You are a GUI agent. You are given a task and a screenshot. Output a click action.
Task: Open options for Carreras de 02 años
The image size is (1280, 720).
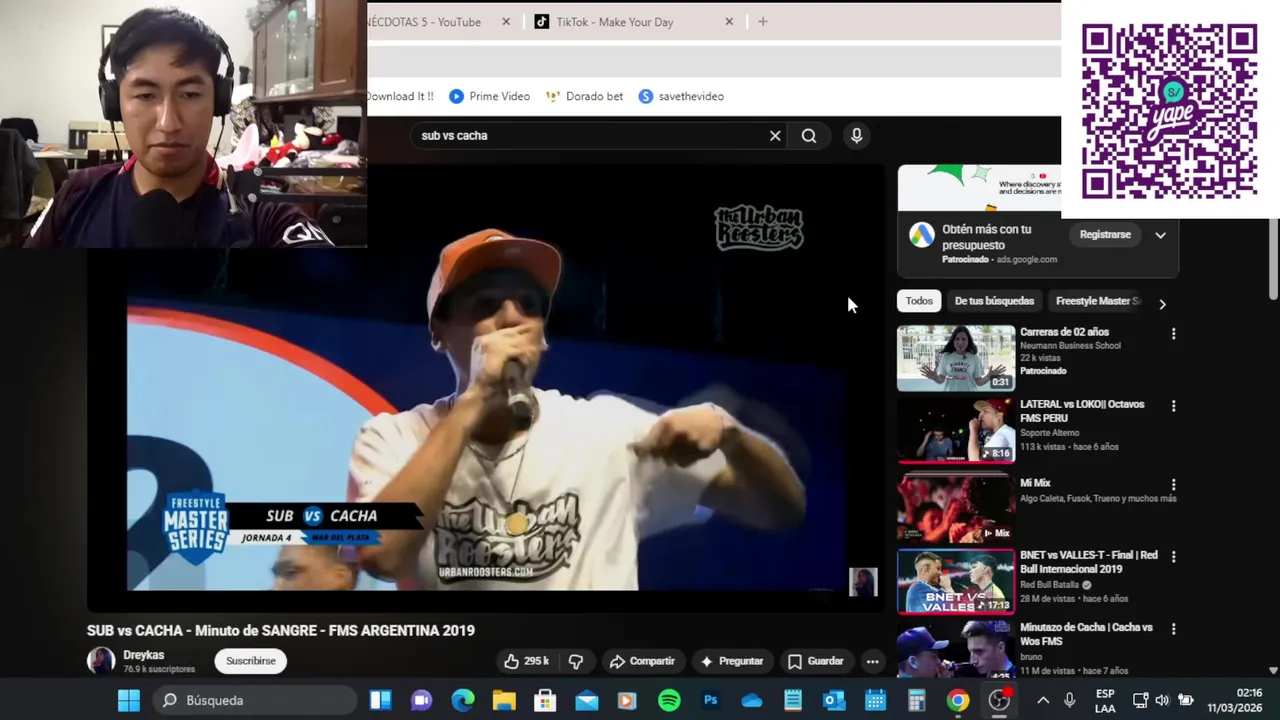coord(1173,334)
